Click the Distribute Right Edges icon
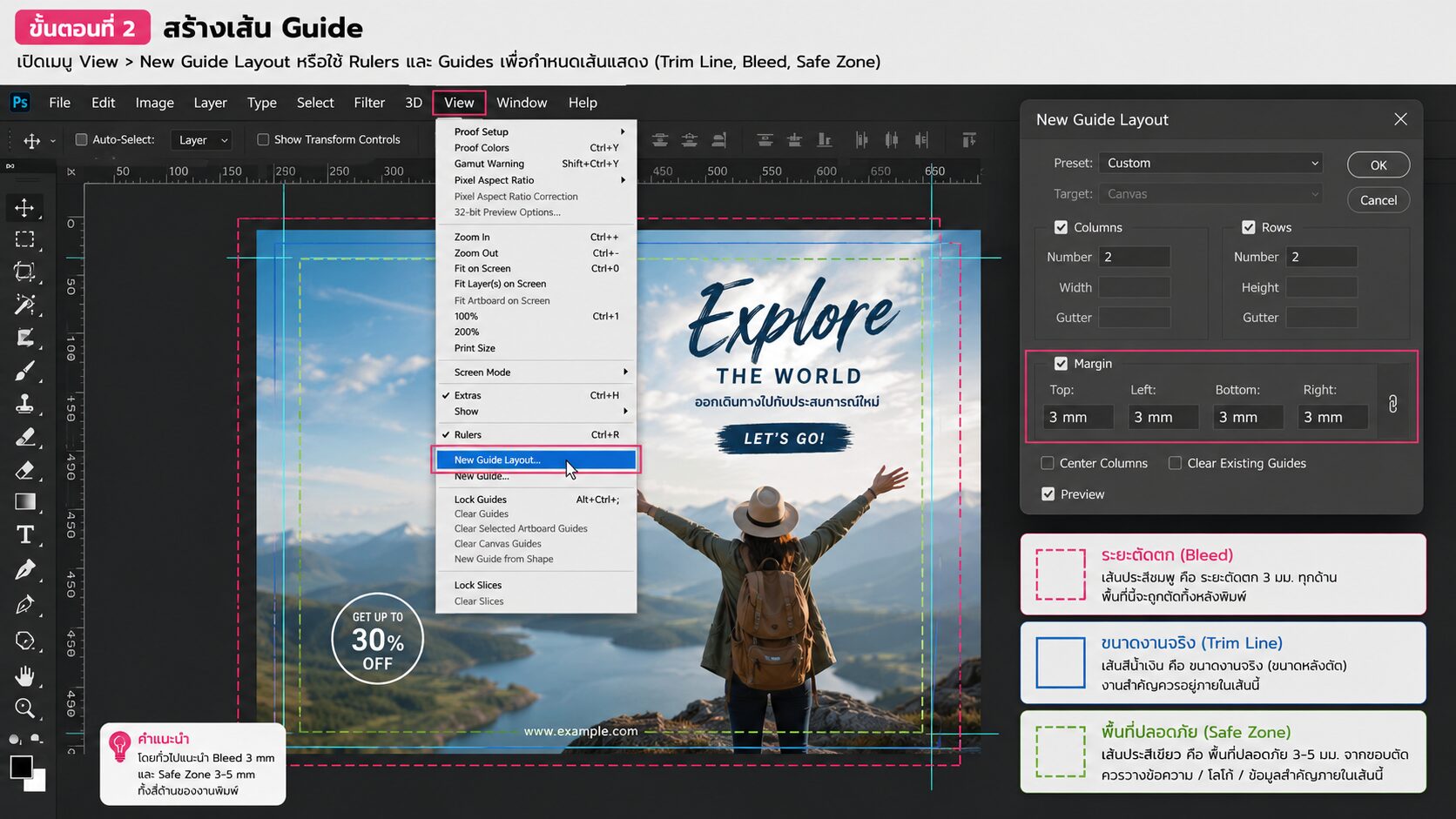1456x819 pixels. tap(921, 140)
